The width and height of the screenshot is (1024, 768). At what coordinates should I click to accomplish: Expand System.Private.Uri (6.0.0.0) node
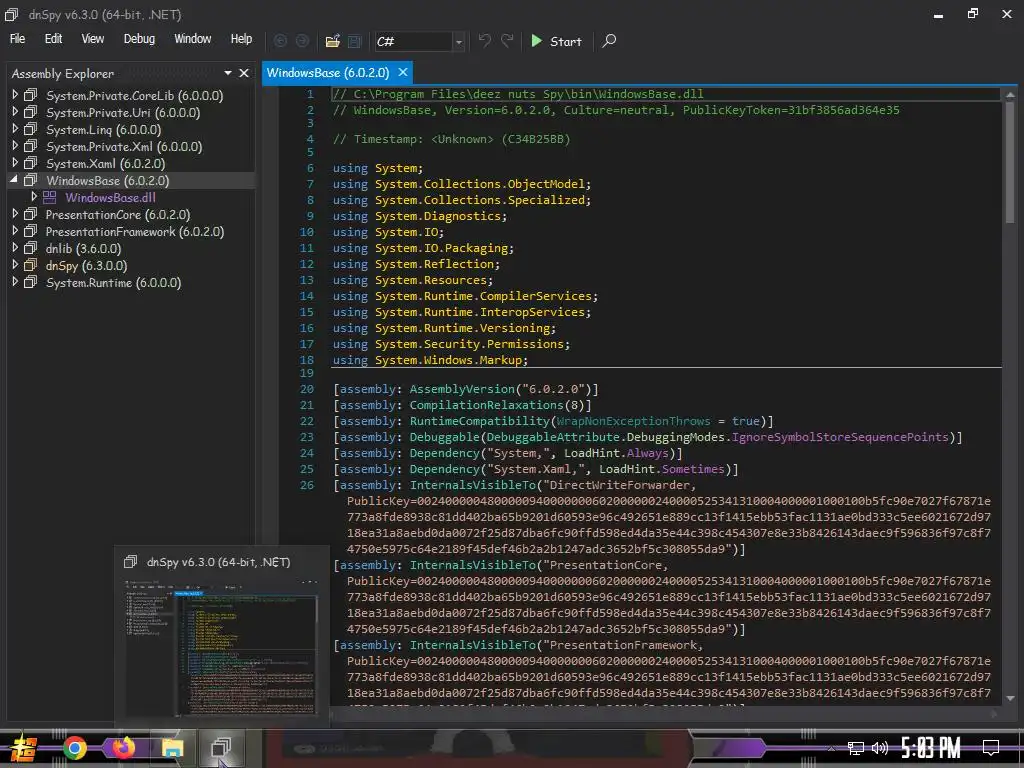coord(15,112)
